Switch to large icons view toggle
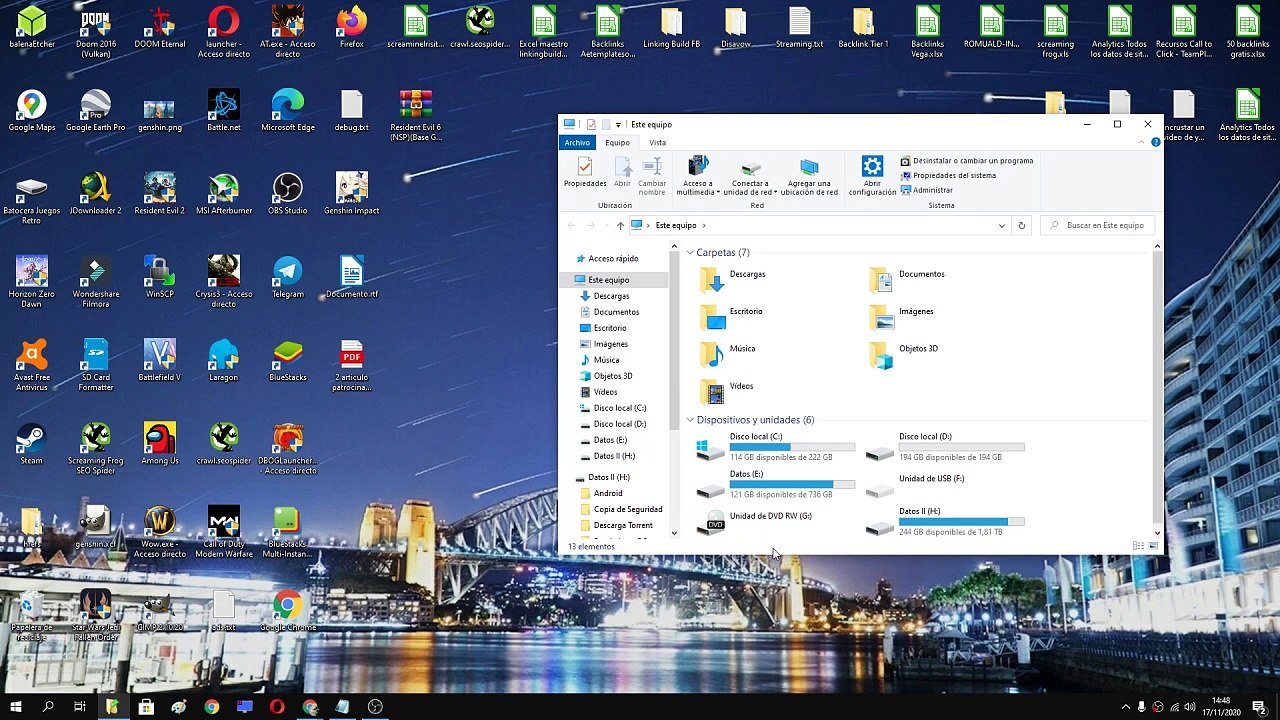Image resolution: width=1280 pixels, height=720 pixels. pos(1152,546)
